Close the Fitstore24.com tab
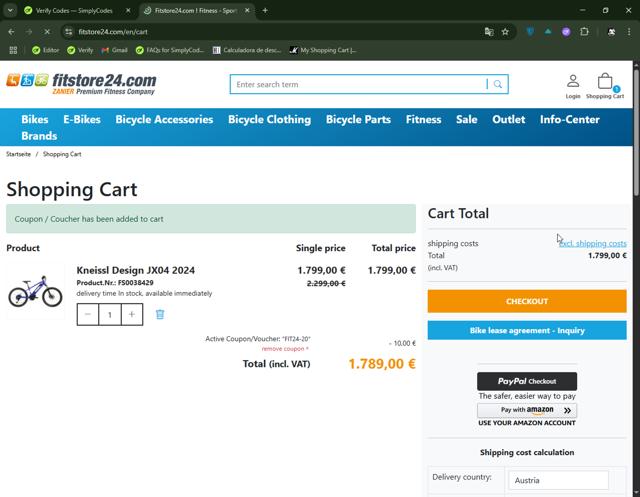 click(x=247, y=11)
